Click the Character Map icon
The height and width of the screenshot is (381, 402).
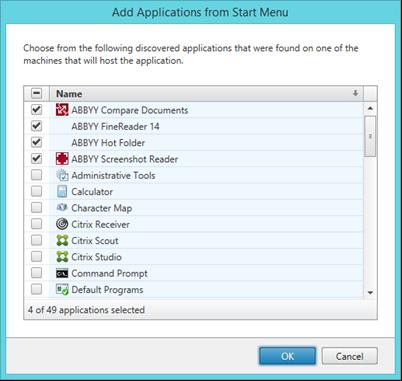[62, 207]
